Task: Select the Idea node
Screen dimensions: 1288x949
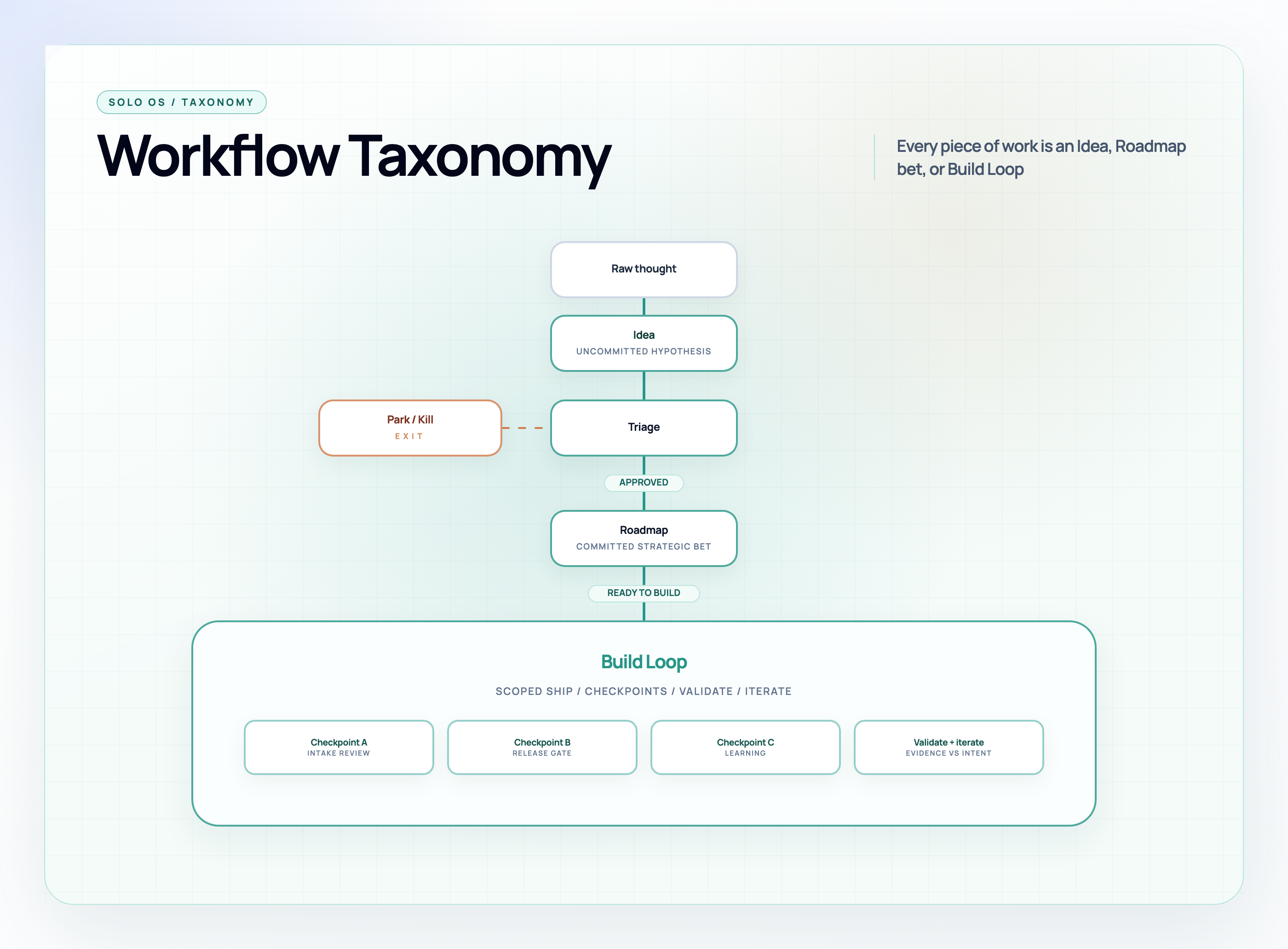Action: coord(644,343)
